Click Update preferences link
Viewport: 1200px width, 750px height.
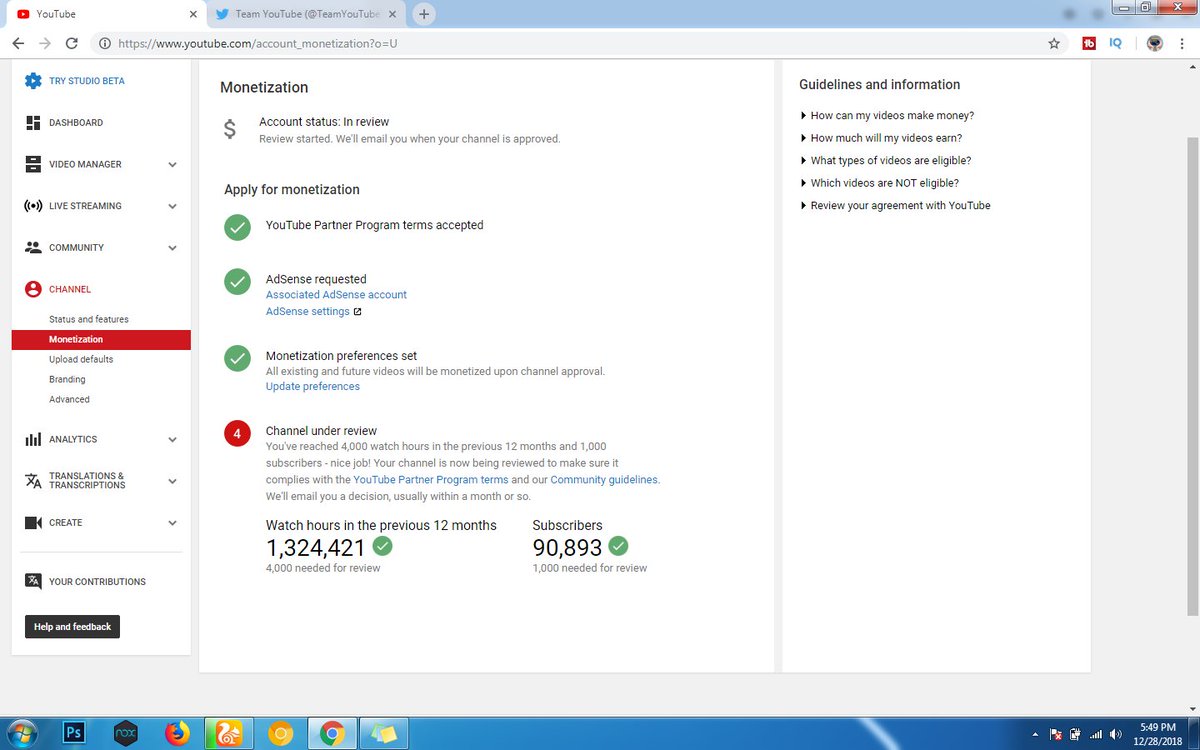[x=313, y=386]
